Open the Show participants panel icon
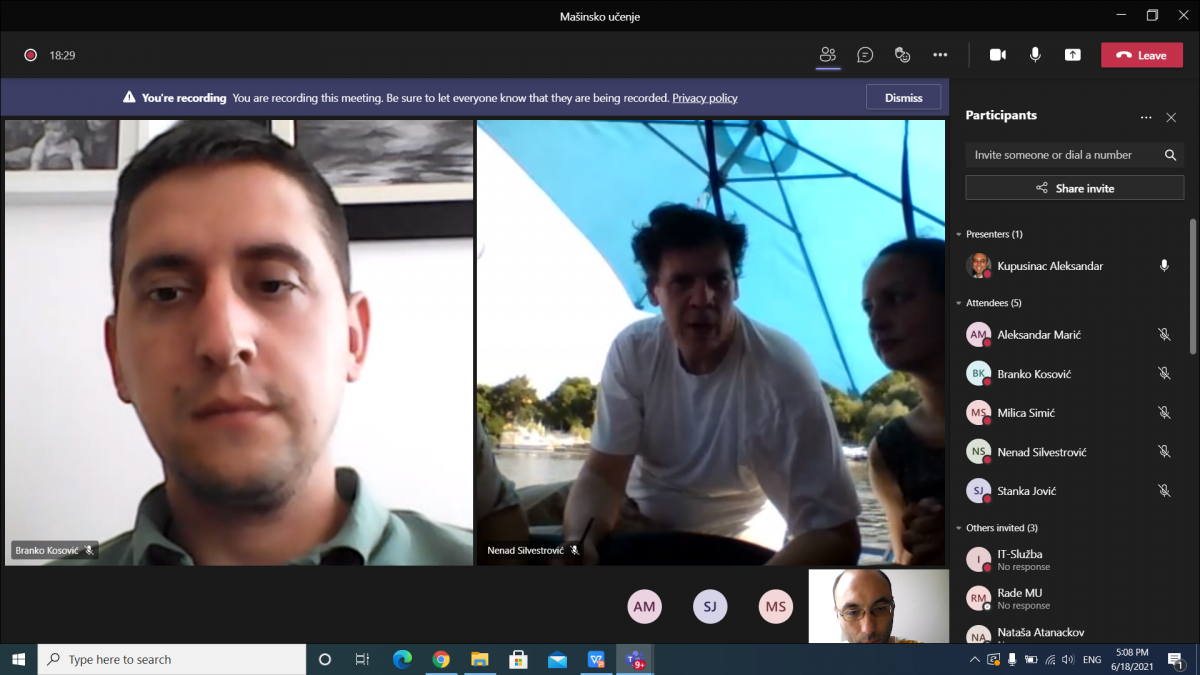1200x675 pixels. coord(827,55)
